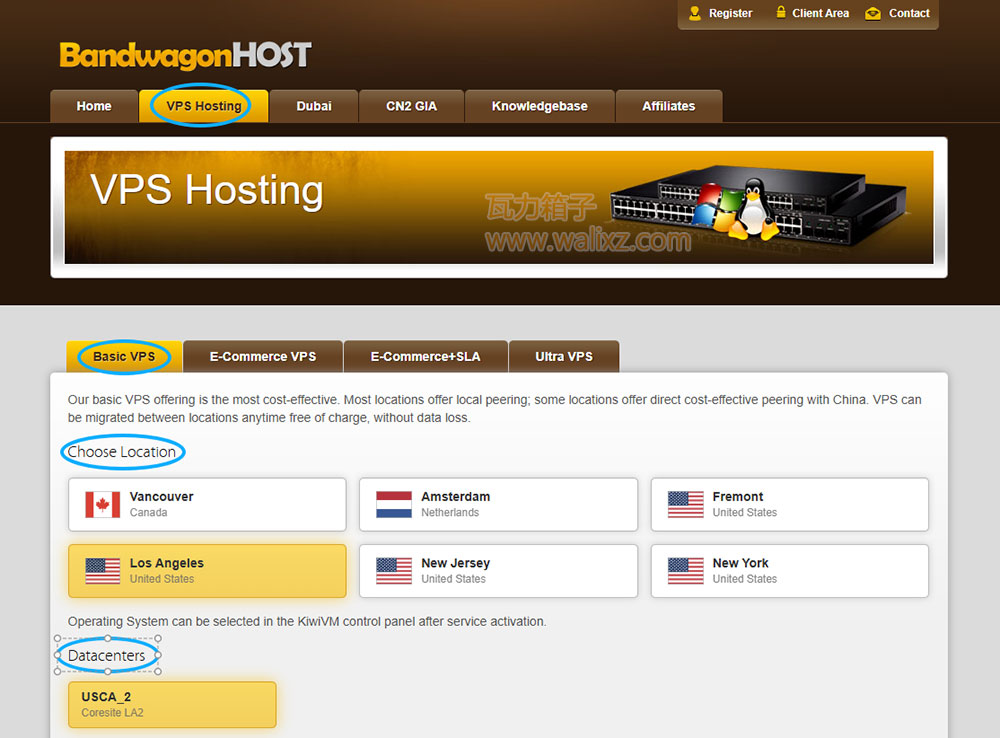
Task: Click the VPS Hosting banner image
Action: 499,207
